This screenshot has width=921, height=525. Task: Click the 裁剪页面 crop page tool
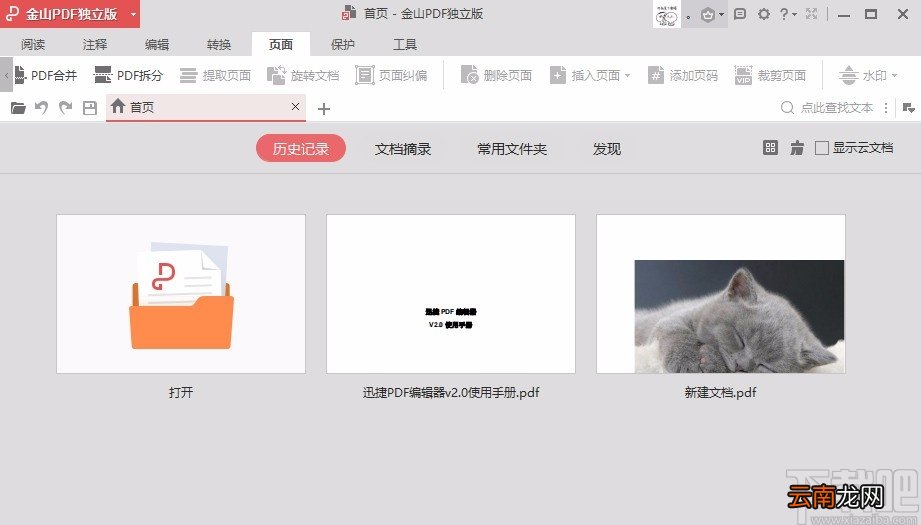click(x=770, y=75)
